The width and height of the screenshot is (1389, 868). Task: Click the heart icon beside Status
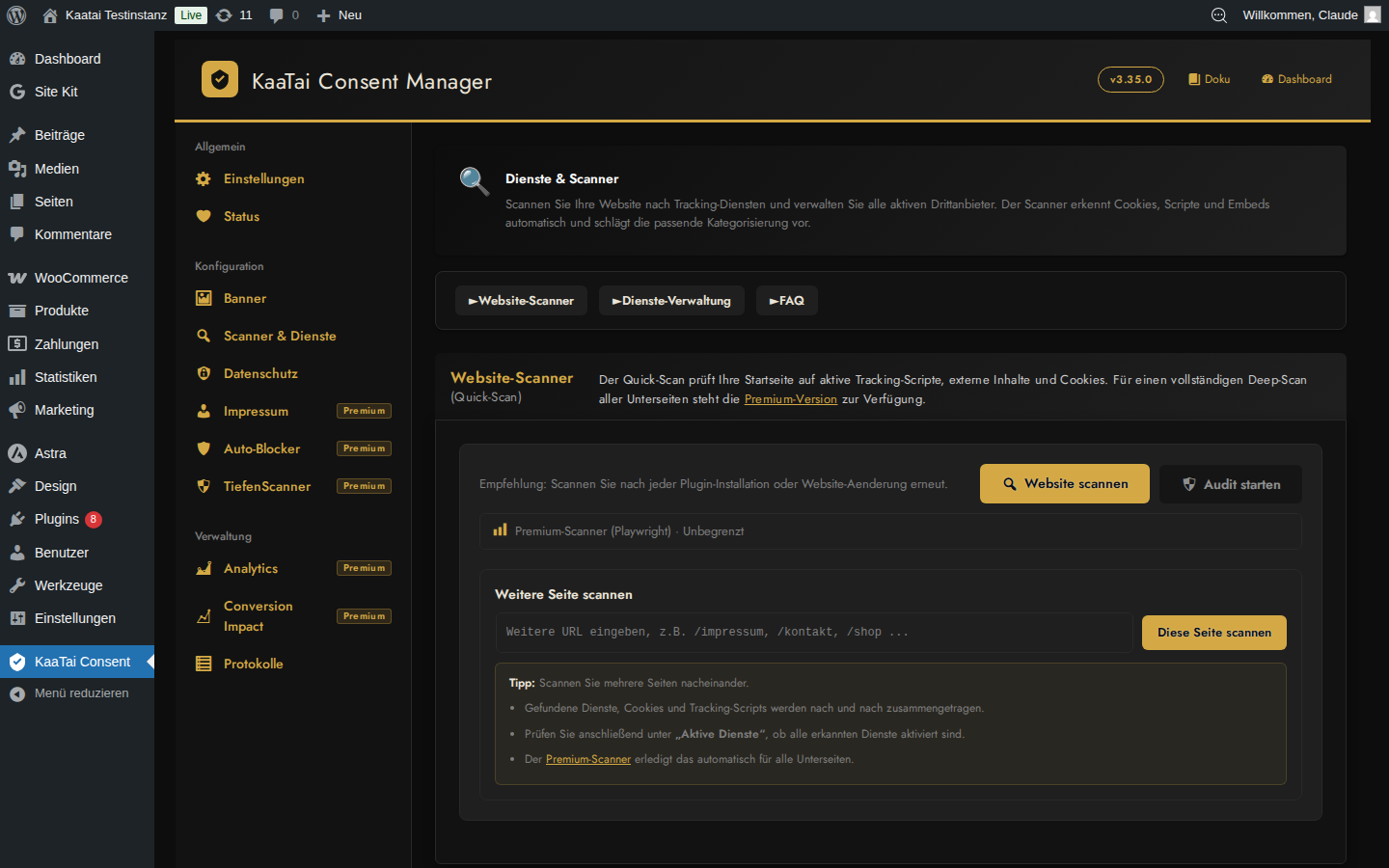pyautogui.click(x=204, y=217)
